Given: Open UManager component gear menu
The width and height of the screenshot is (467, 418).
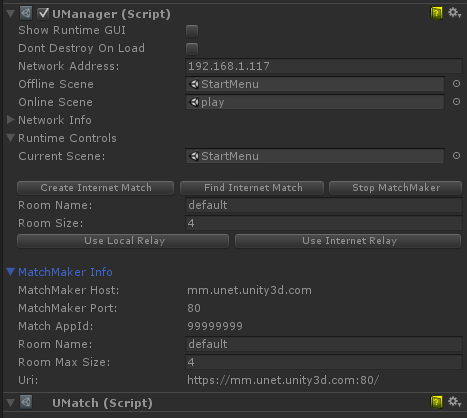Looking at the screenshot, I should (x=454, y=13).
